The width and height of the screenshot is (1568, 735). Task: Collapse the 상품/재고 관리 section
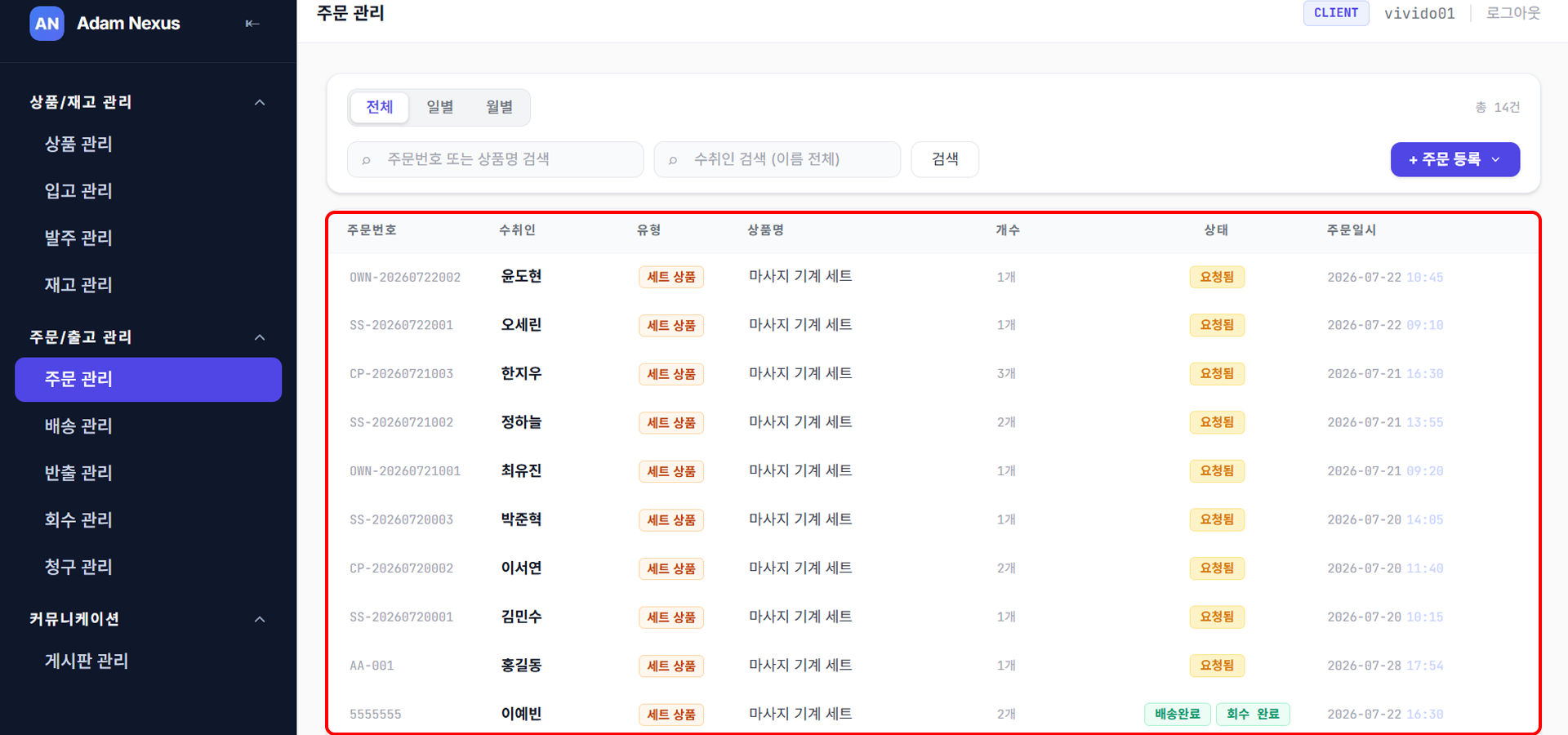[x=260, y=103]
